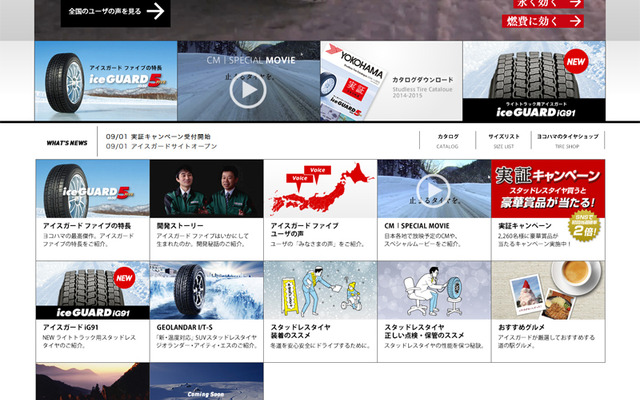Click text スタッドレスタイヤの性能を保つ秘訣。
640x400 pixels.
click(434, 346)
